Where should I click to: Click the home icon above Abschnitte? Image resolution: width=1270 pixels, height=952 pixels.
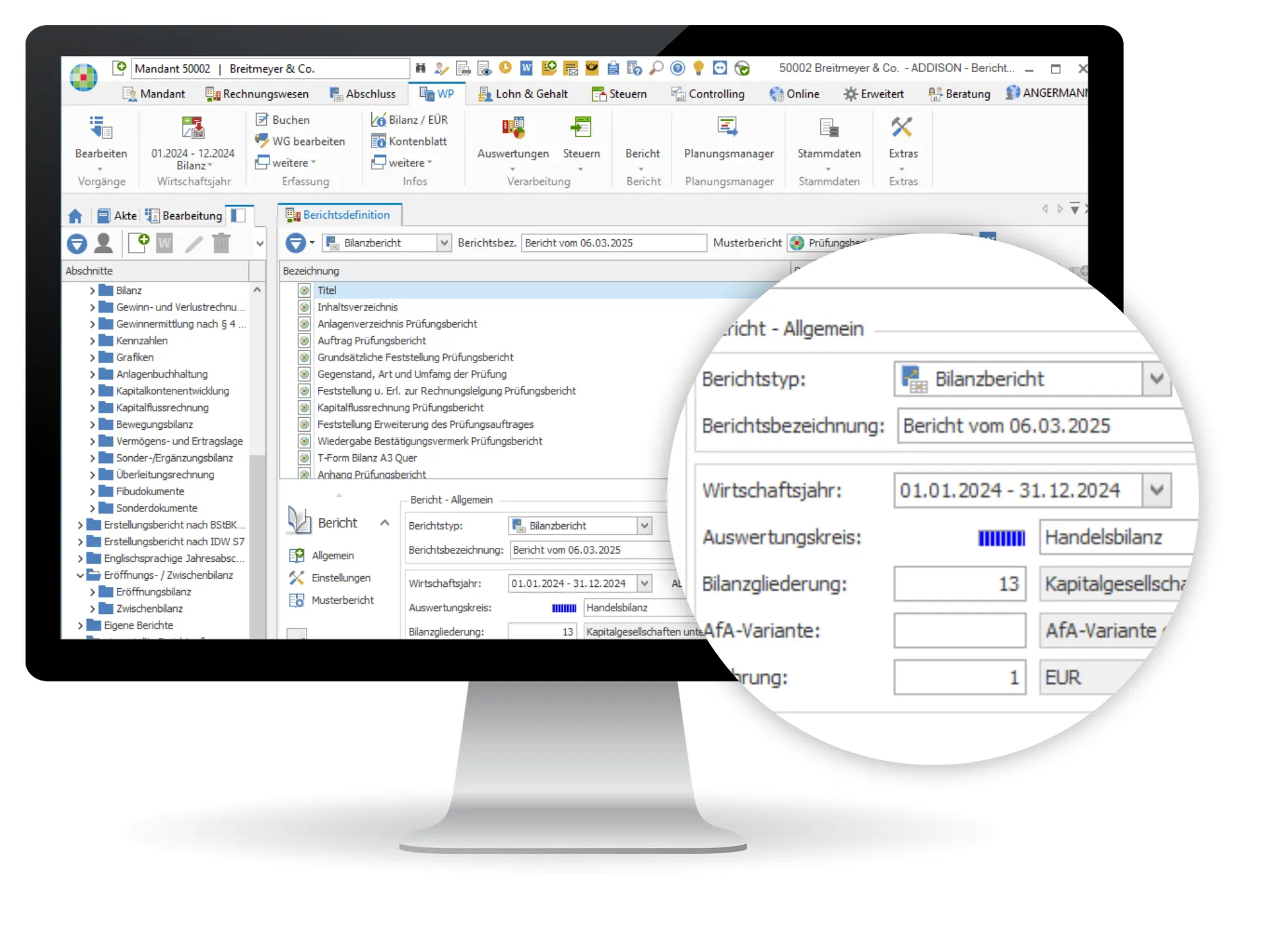tap(76, 216)
